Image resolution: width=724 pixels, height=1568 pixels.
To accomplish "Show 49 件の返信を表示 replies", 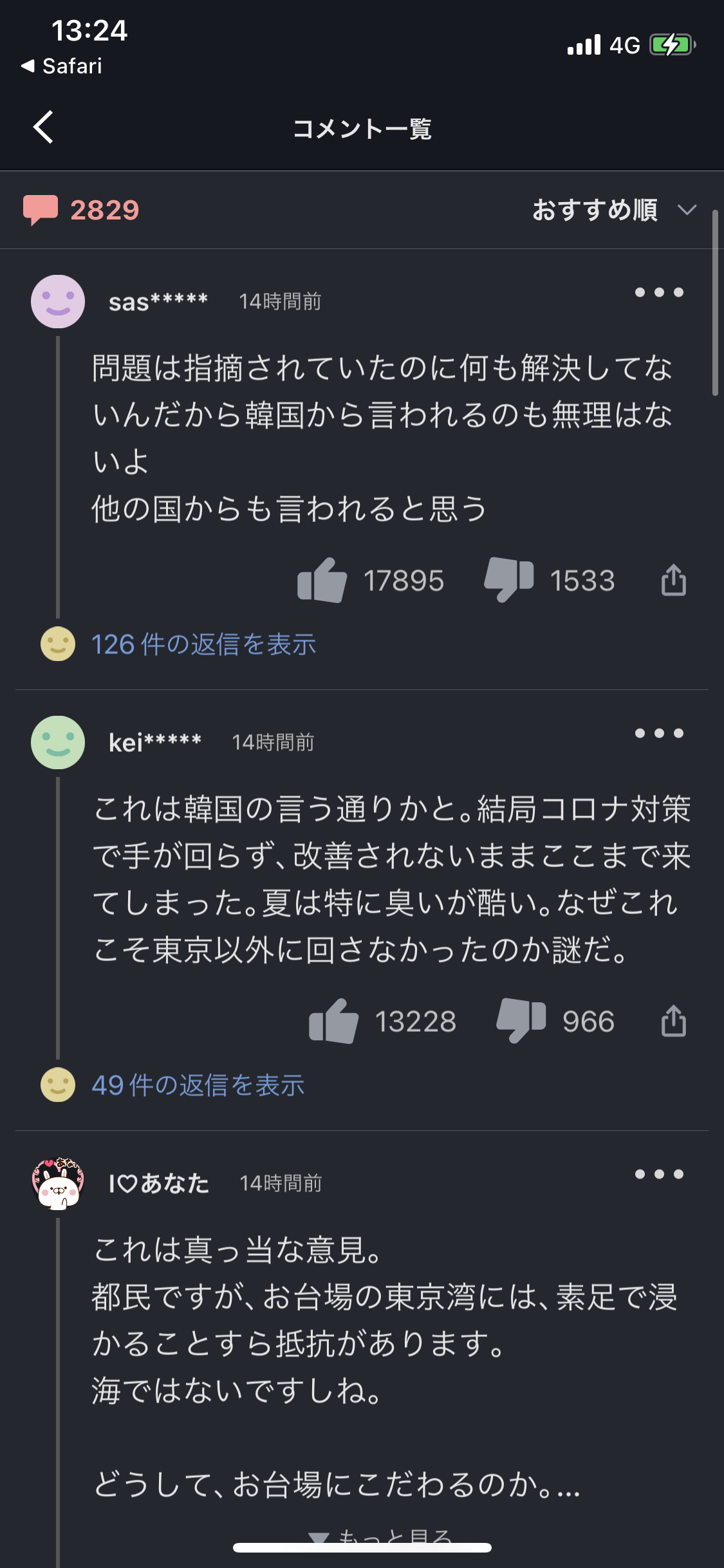I will tap(198, 1085).
